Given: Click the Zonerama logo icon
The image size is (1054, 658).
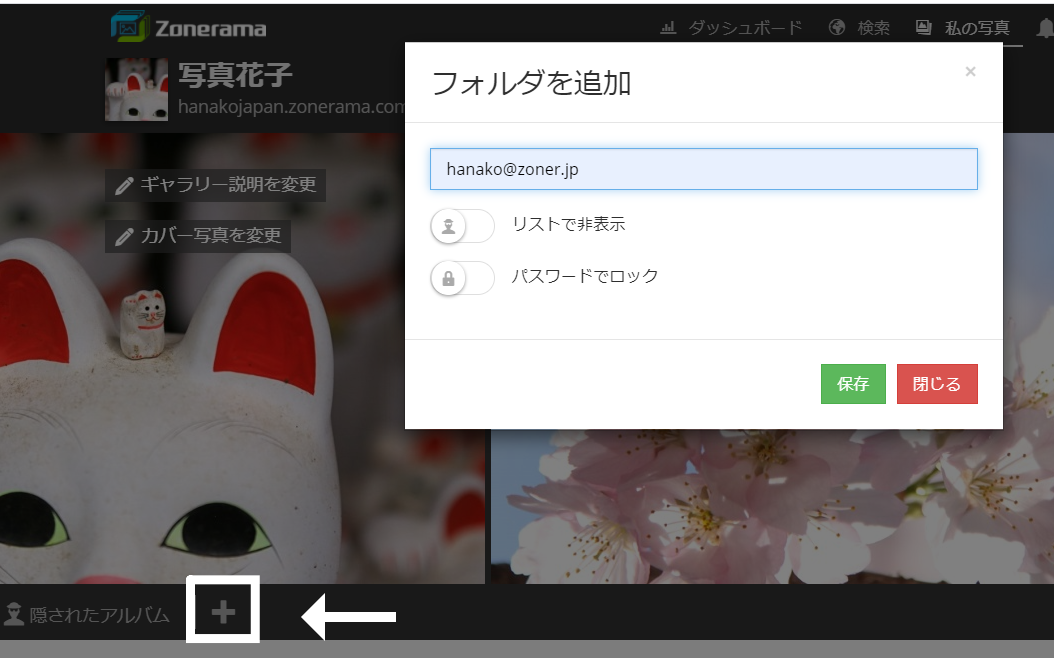Looking at the screenshot, I should point(129,27).
